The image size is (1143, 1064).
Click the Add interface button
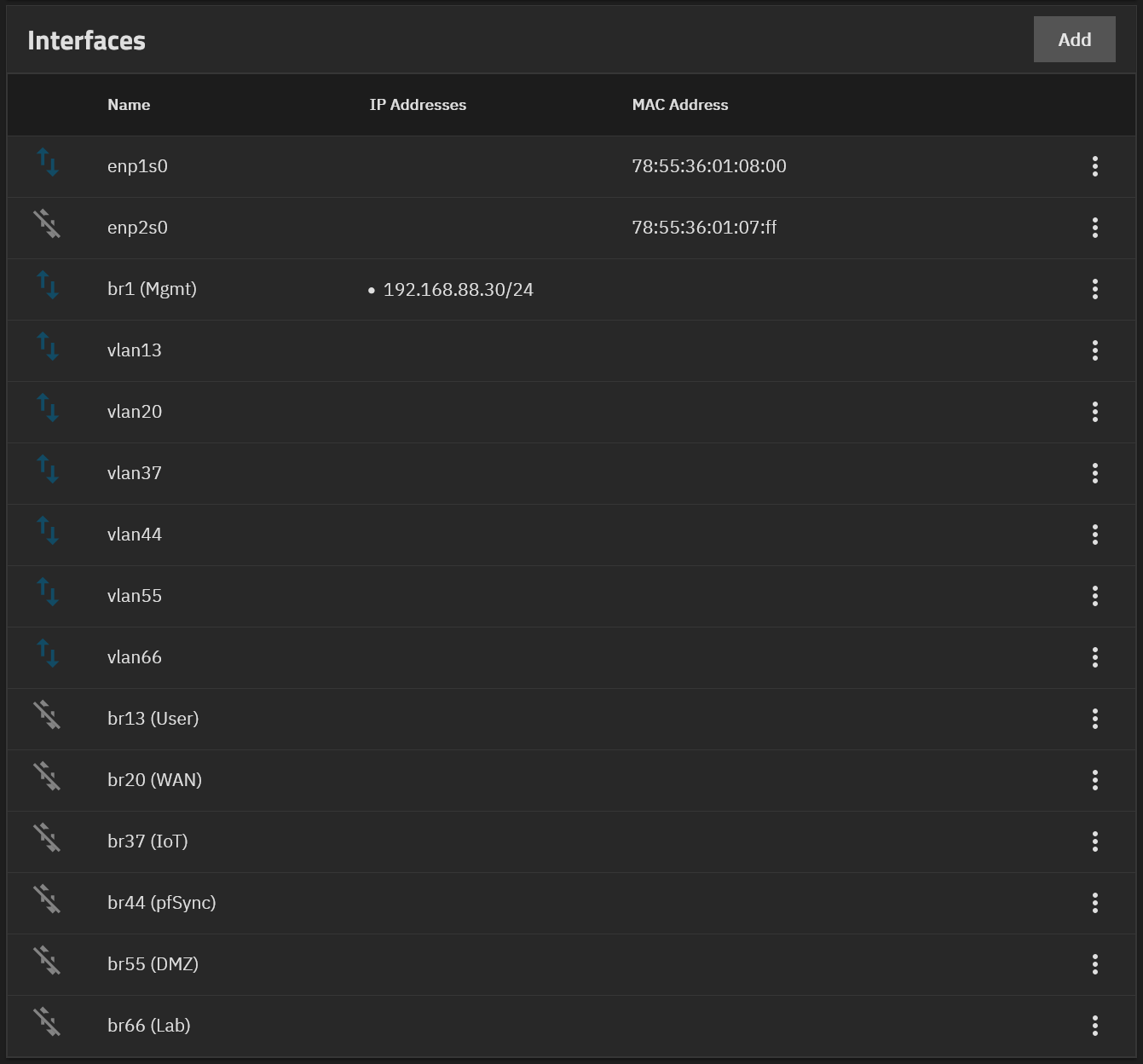pyautogui.click(x=1074, y=39)
